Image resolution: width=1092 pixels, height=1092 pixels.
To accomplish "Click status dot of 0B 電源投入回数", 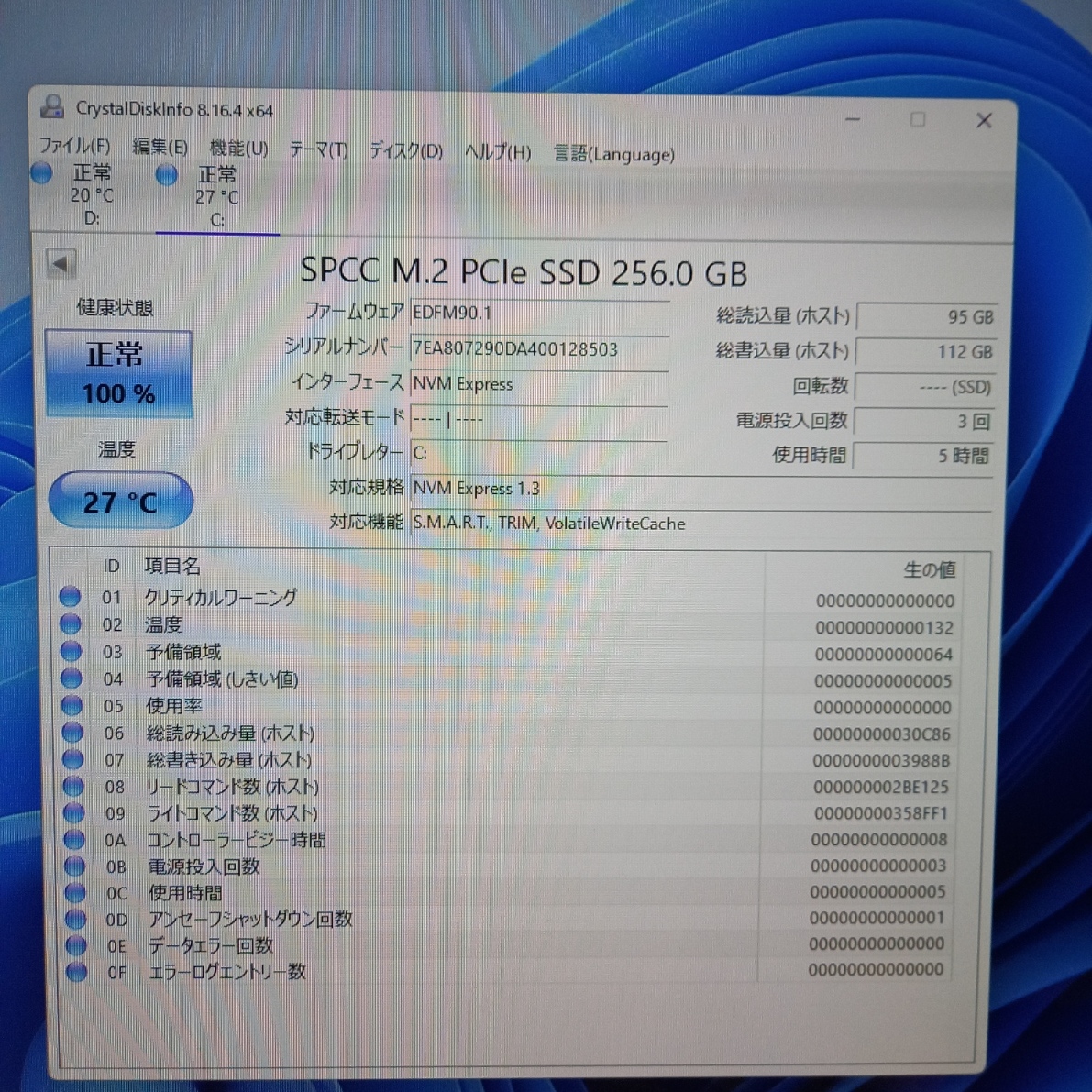I will click(x=74, y=866).
